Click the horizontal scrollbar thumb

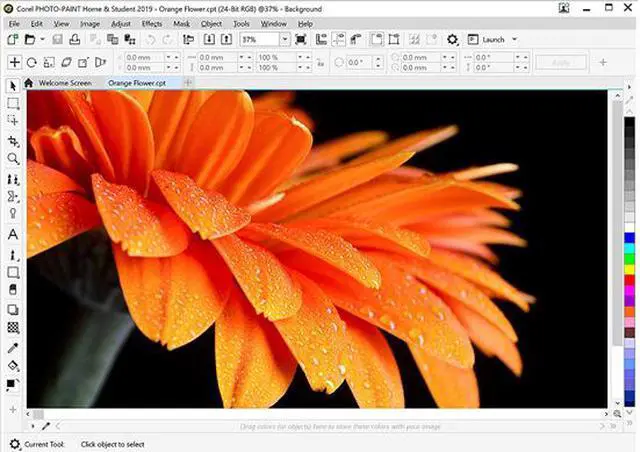[38, 414]
